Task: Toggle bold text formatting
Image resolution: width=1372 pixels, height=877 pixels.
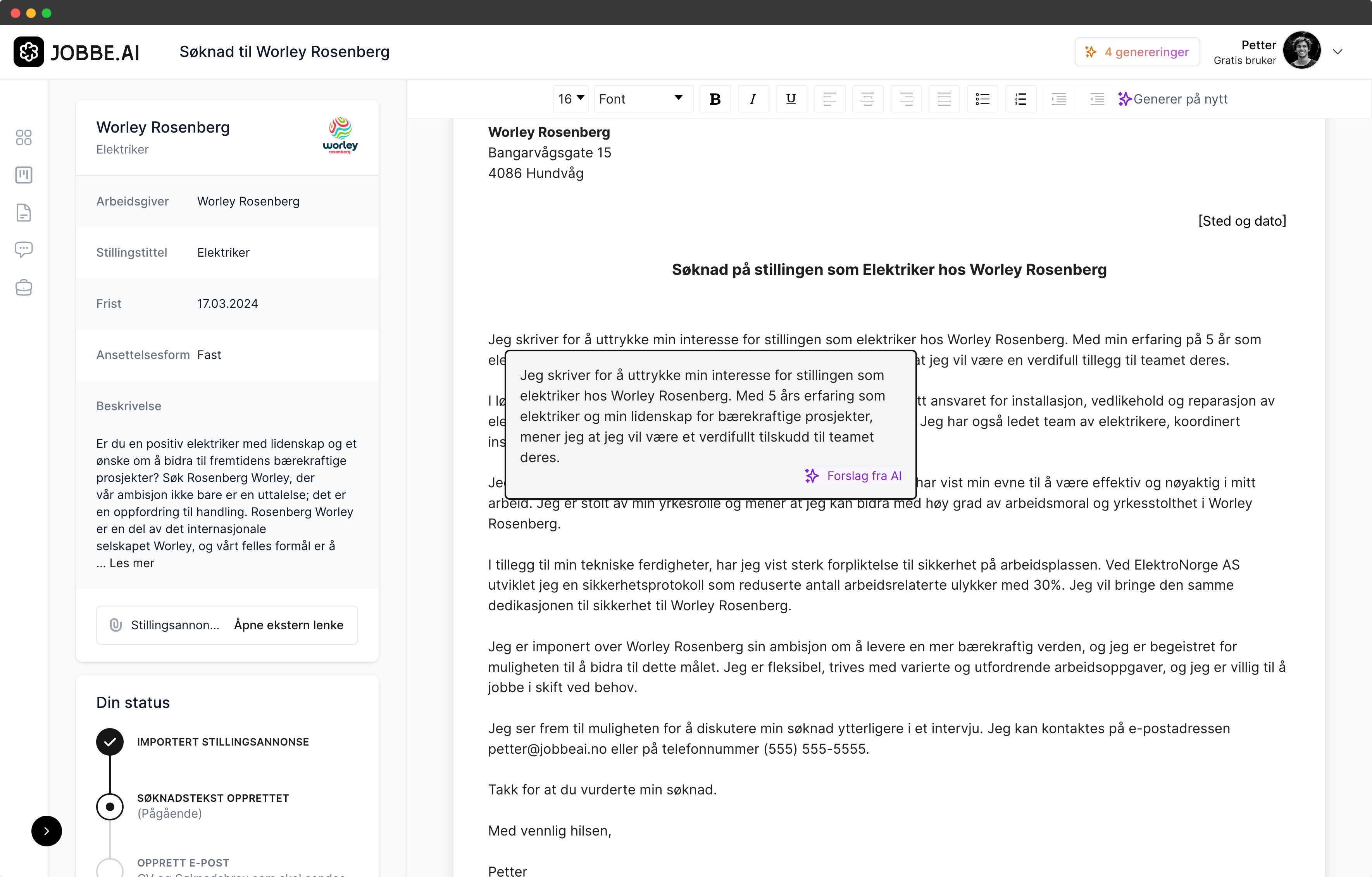Action: (x=715, y=99)
